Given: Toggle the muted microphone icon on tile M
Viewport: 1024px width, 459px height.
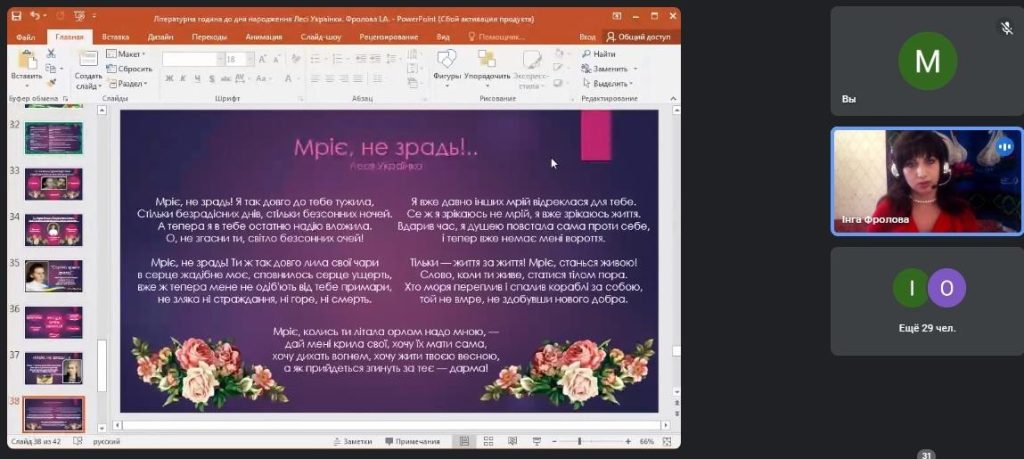Looking at the screenshot, I should click(x=1007, y=28).
